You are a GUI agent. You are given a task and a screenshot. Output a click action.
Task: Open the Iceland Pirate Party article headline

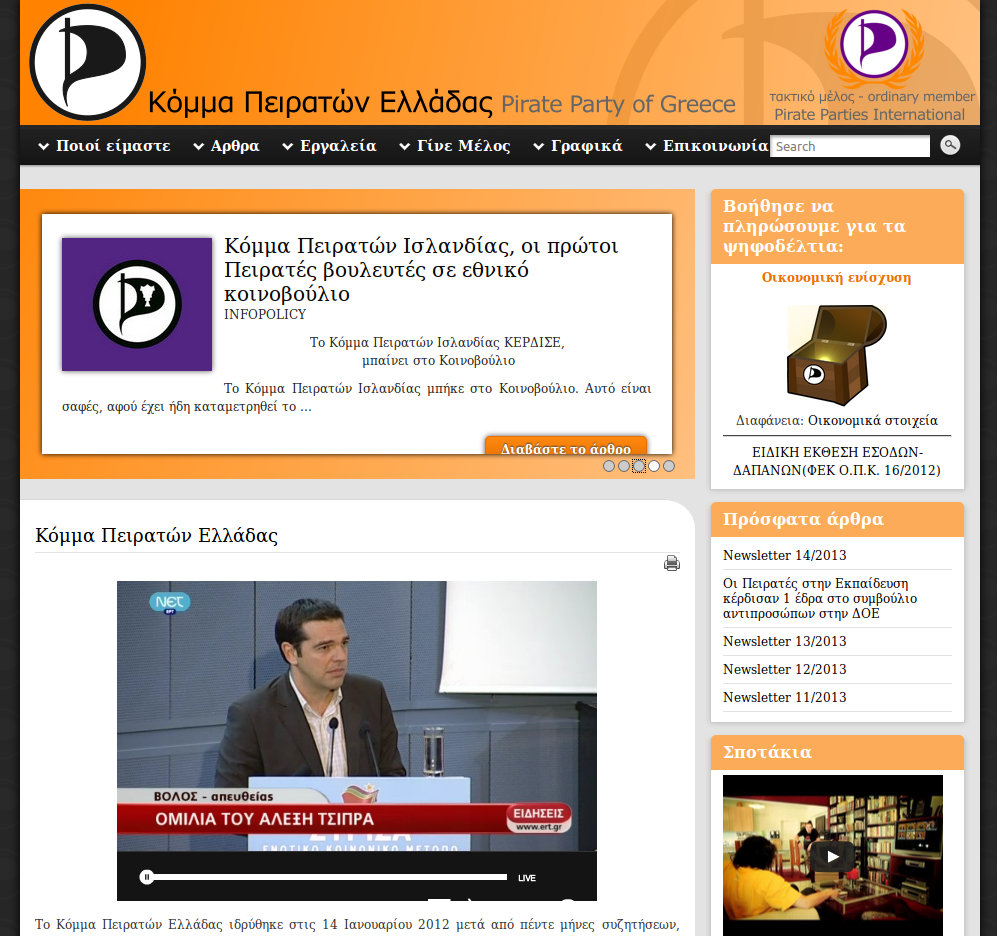click(x=421, y=270)
